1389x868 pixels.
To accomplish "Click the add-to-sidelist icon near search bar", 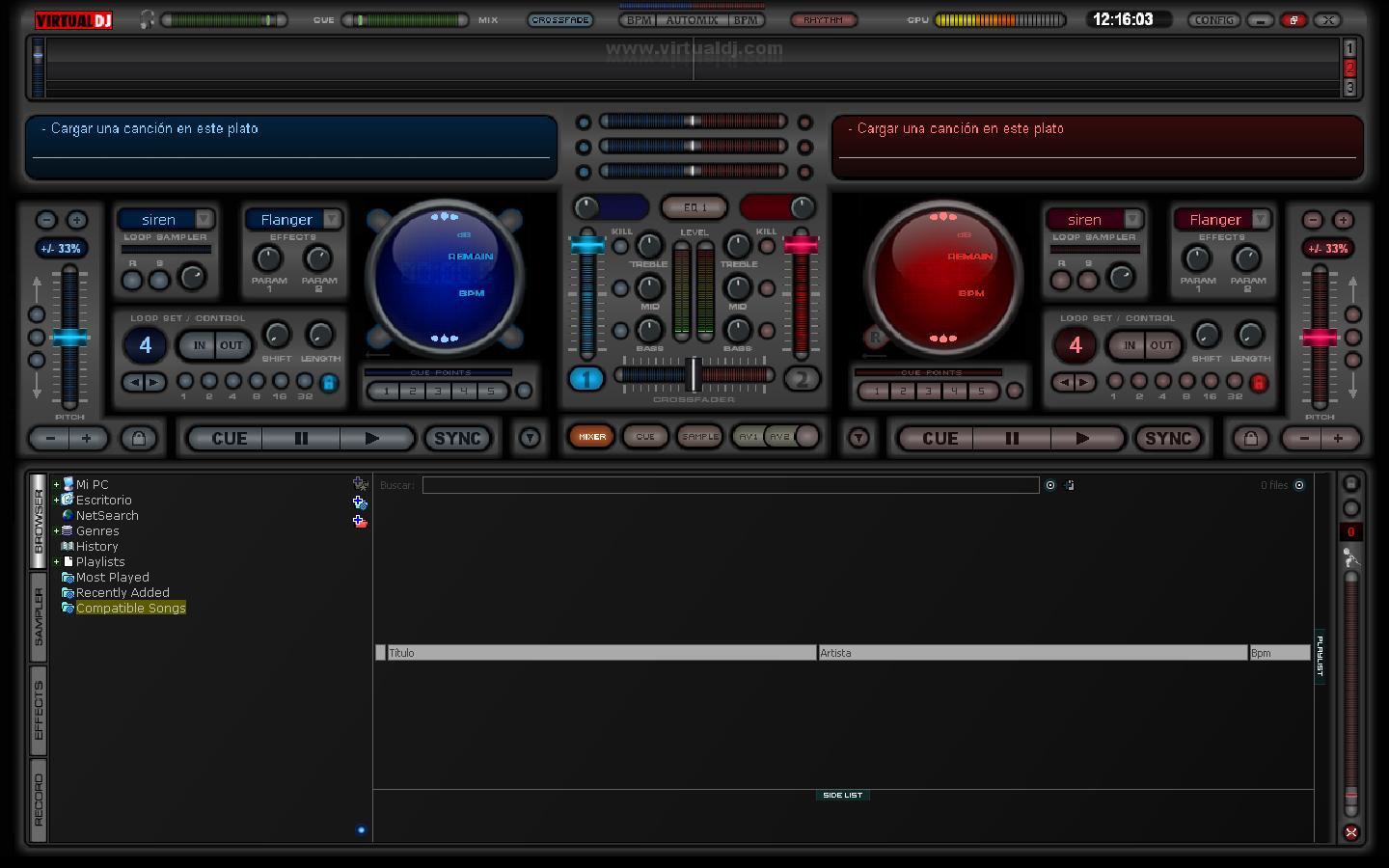I will click(x=1068, y=485).
